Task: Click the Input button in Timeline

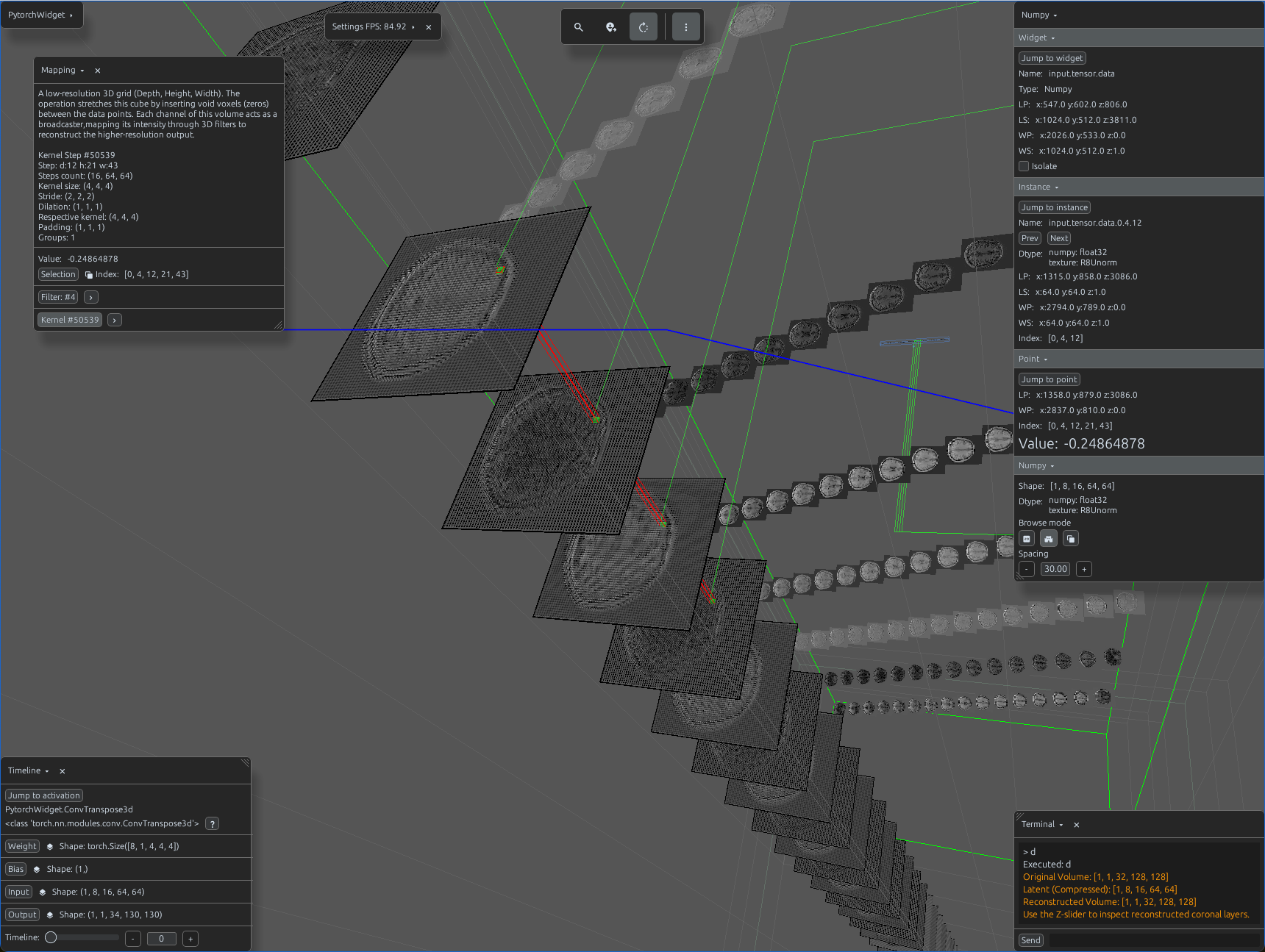Action: 18,892
